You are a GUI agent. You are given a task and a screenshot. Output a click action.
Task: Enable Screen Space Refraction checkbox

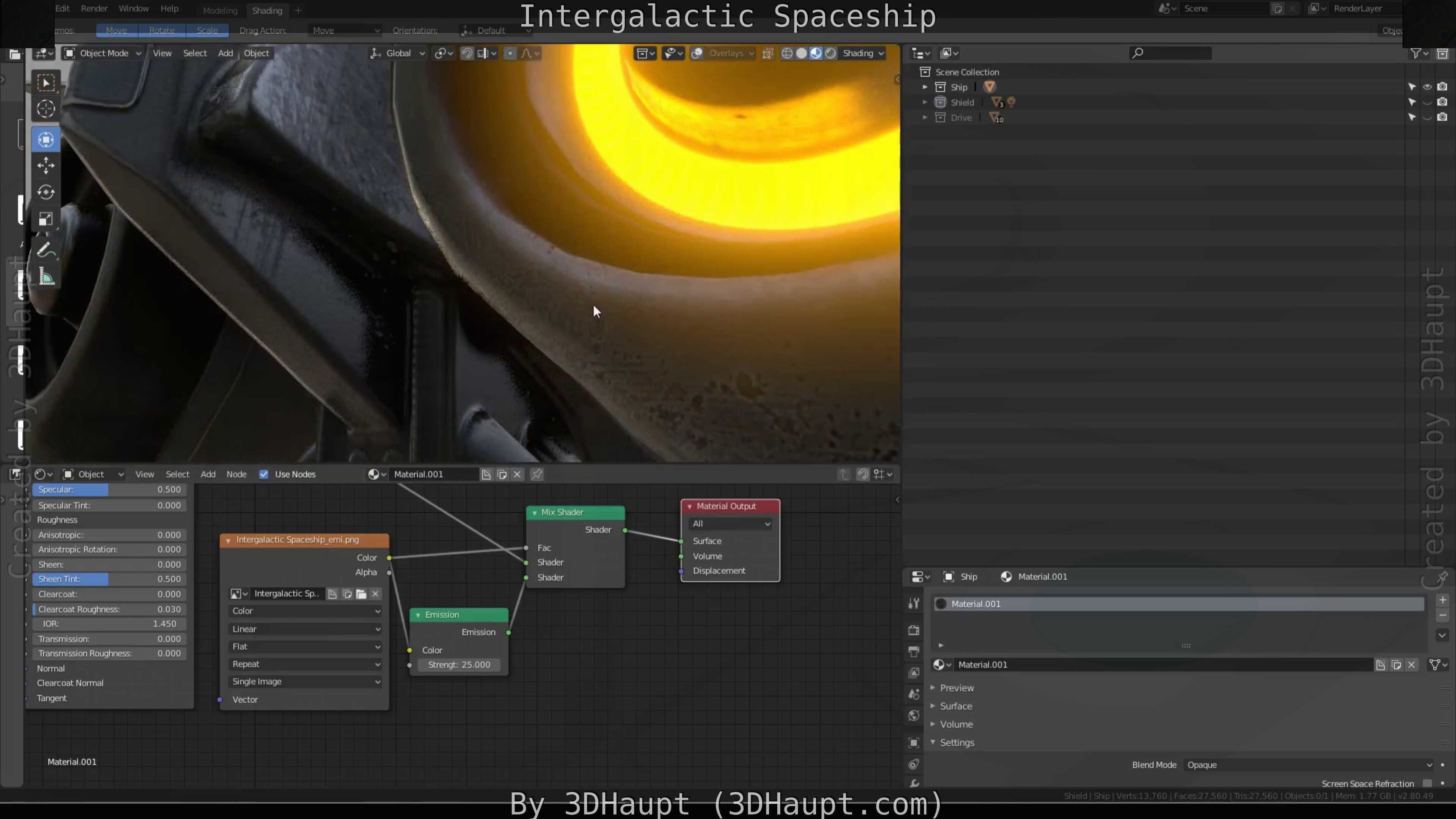[x=1427, y=783]
